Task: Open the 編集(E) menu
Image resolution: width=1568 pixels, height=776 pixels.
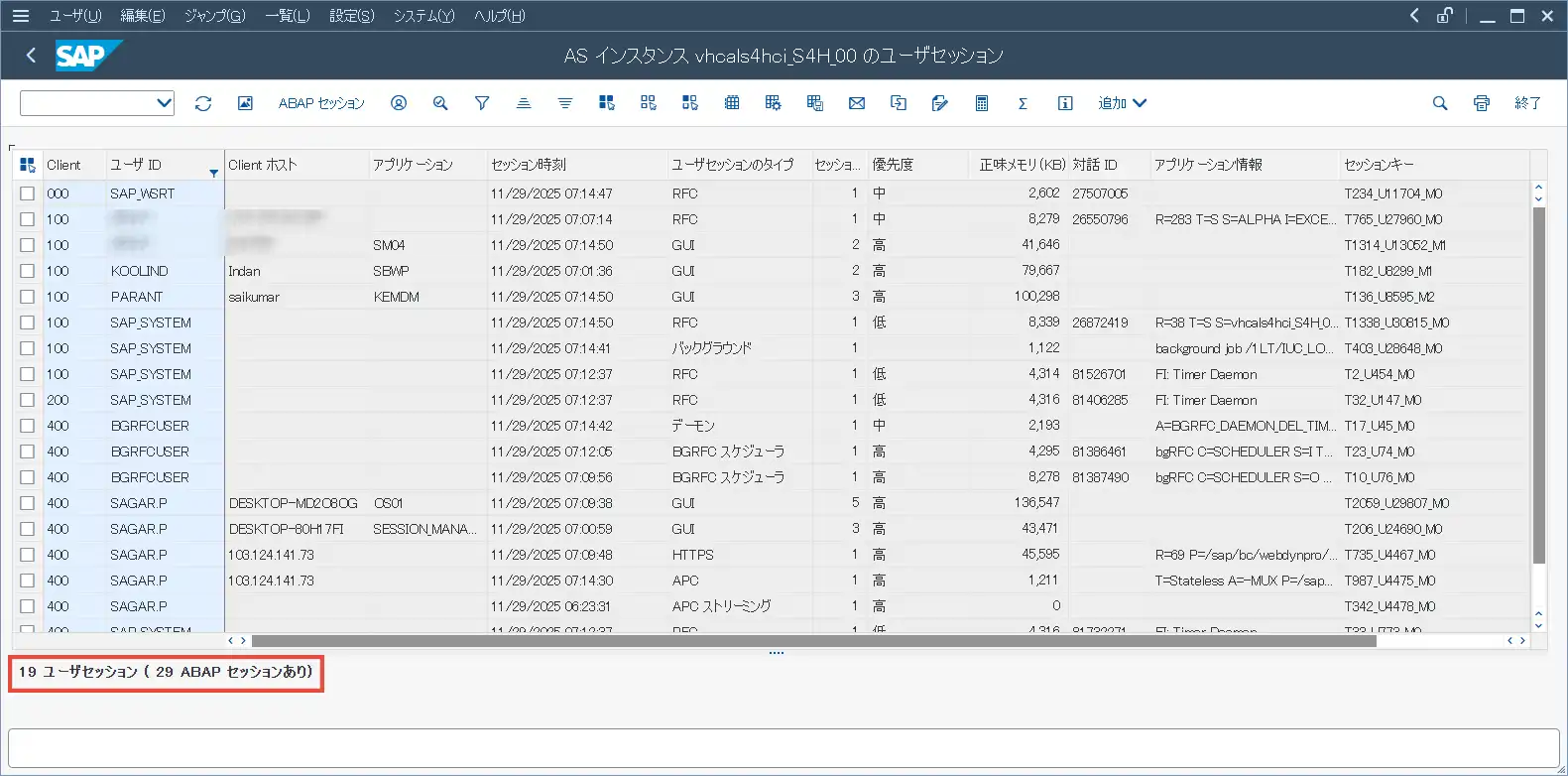Action: tap(143, 16)
